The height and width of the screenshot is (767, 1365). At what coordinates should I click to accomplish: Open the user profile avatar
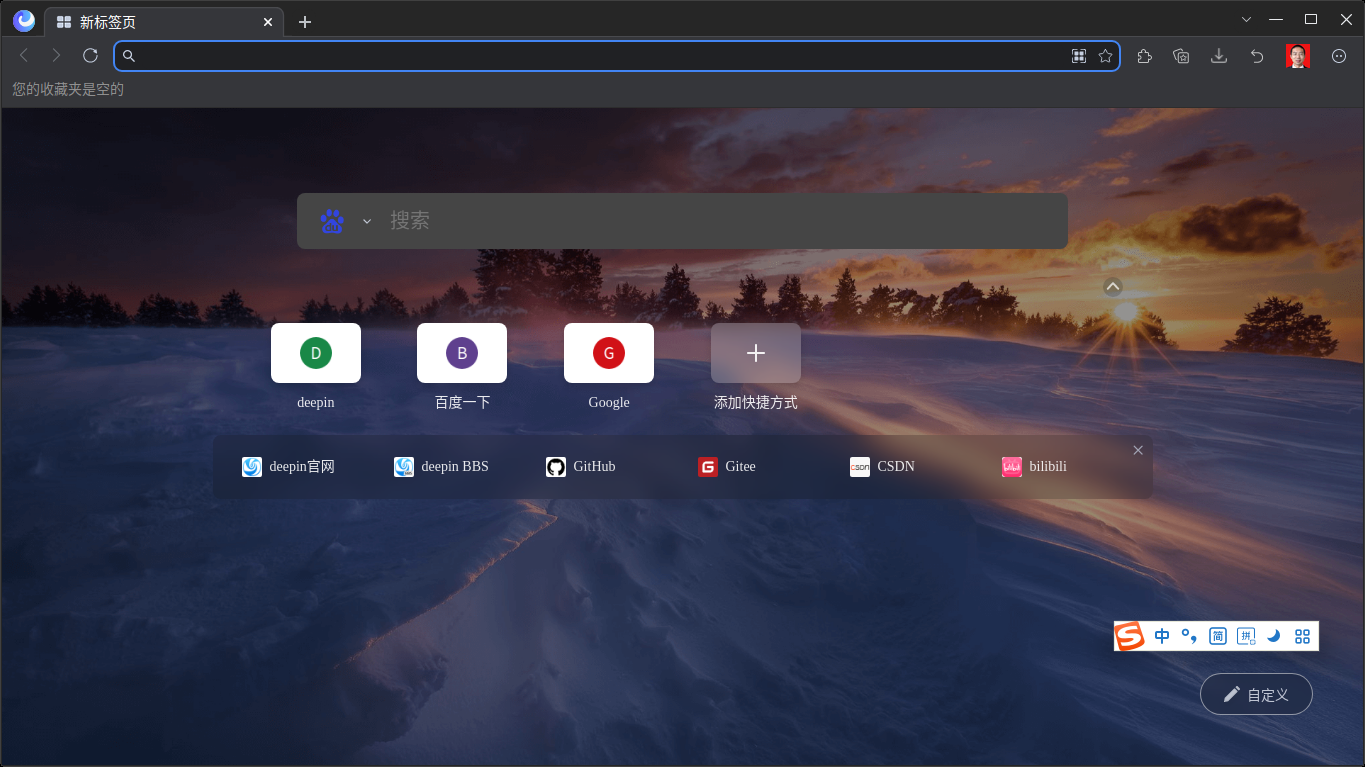click(x=1298, y=56)
